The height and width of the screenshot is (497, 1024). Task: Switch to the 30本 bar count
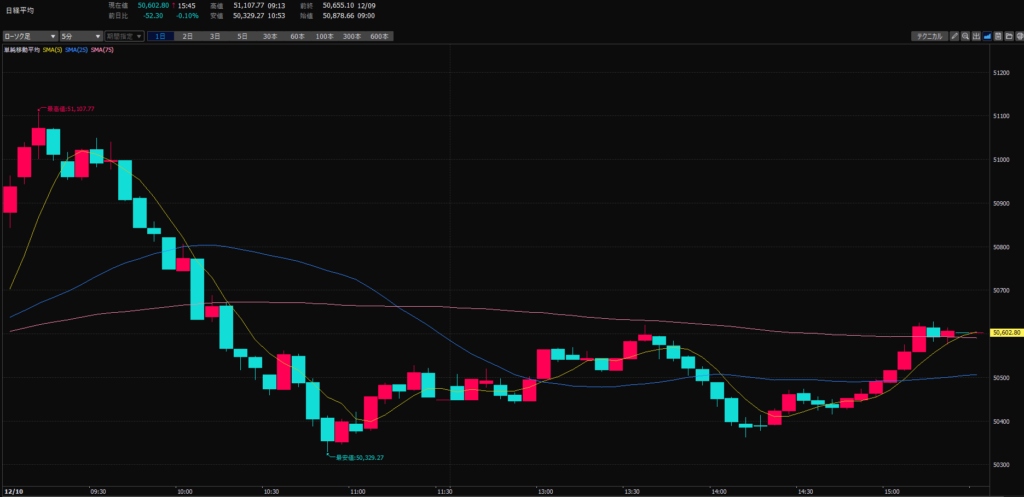[270, 36]
